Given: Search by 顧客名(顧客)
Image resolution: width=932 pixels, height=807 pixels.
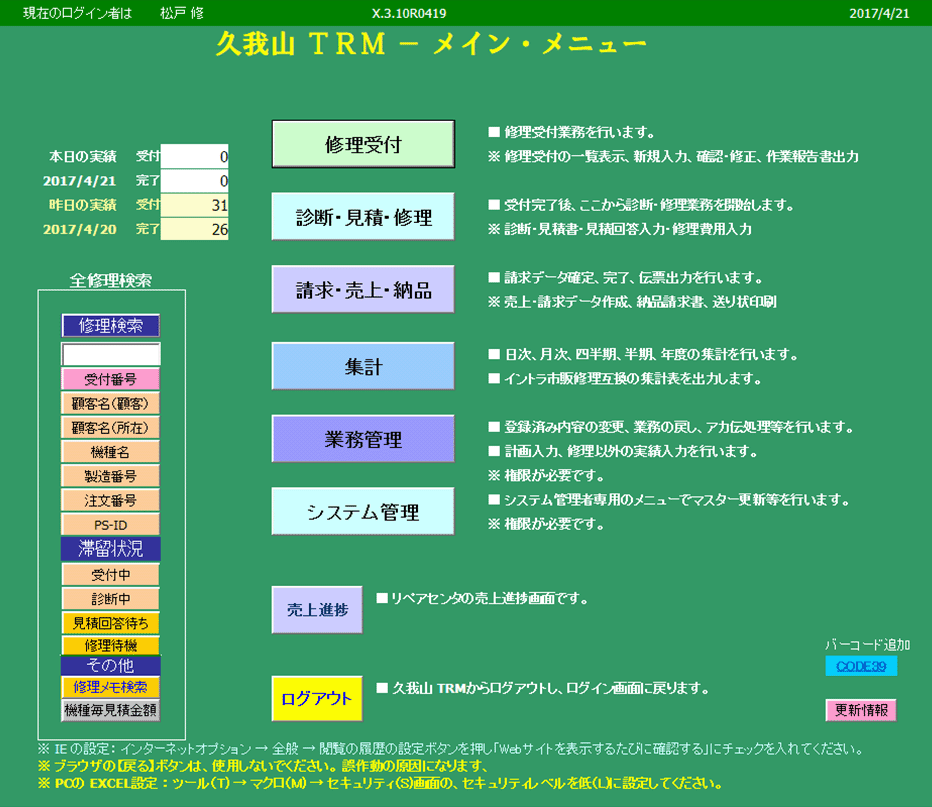Looking at the screenshot, I should pos(111,404).
